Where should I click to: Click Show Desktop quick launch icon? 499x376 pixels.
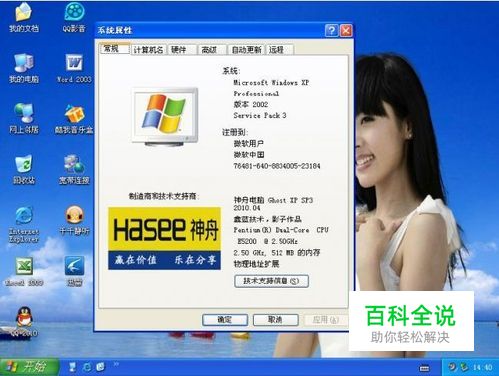[x=72, y=367]
